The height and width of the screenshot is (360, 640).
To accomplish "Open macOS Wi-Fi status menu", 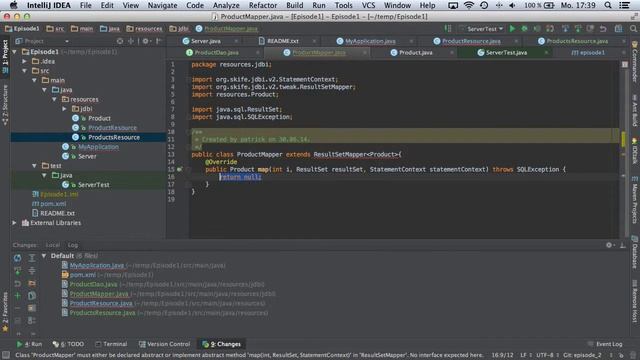I will point(469,5).
